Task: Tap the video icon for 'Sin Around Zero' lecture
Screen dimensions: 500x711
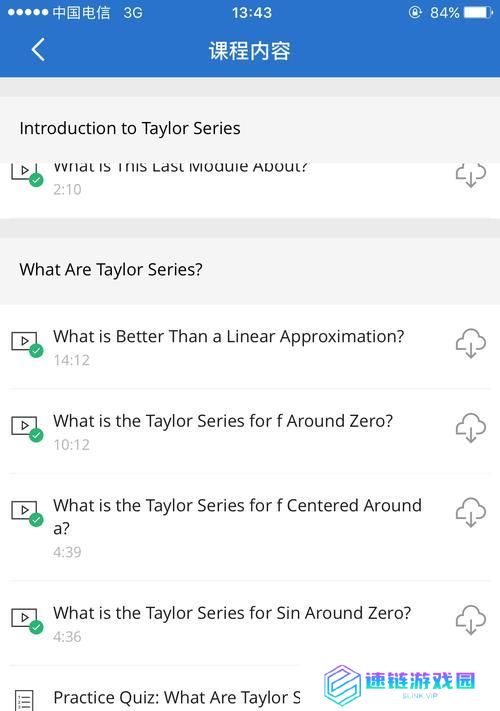Action: [x=27, y=620]
